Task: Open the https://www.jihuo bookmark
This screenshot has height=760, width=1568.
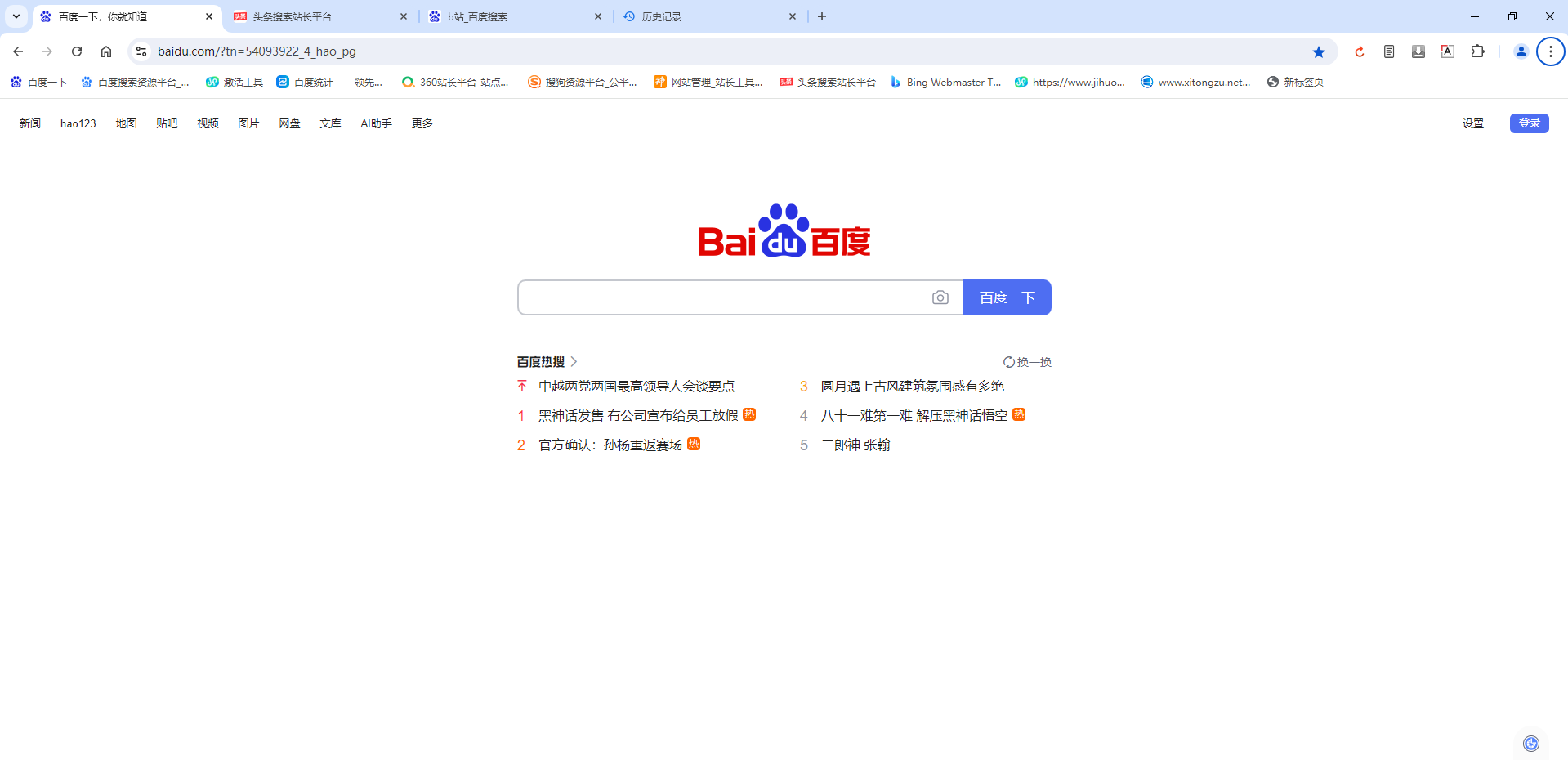Action: [x=1070, y=82]
